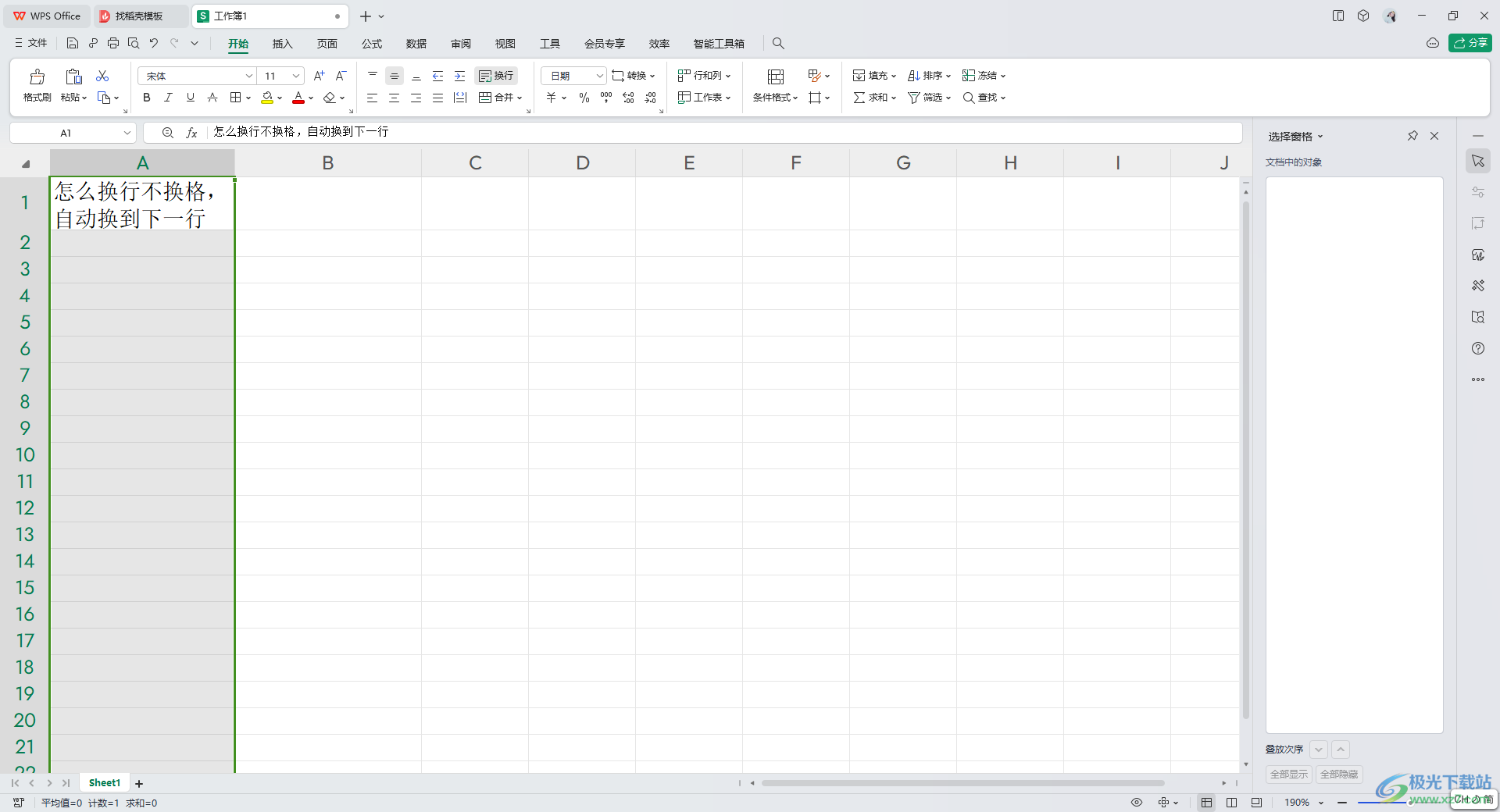This screenshot has width=1500, height=812.
Task: Click the Cut scissors icon
Action: 102,76
